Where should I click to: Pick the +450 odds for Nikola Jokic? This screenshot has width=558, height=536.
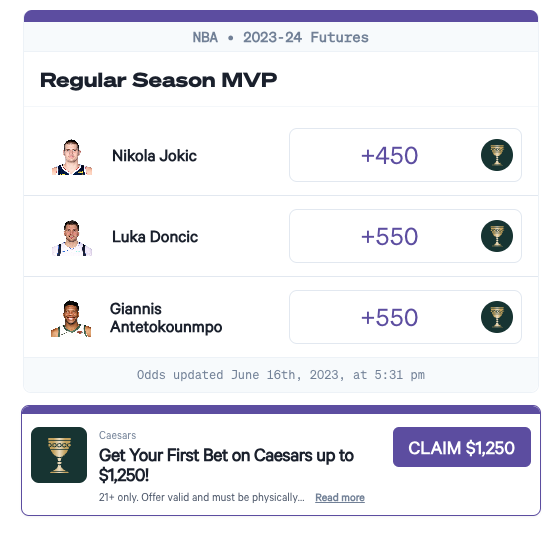coord(405,155)
